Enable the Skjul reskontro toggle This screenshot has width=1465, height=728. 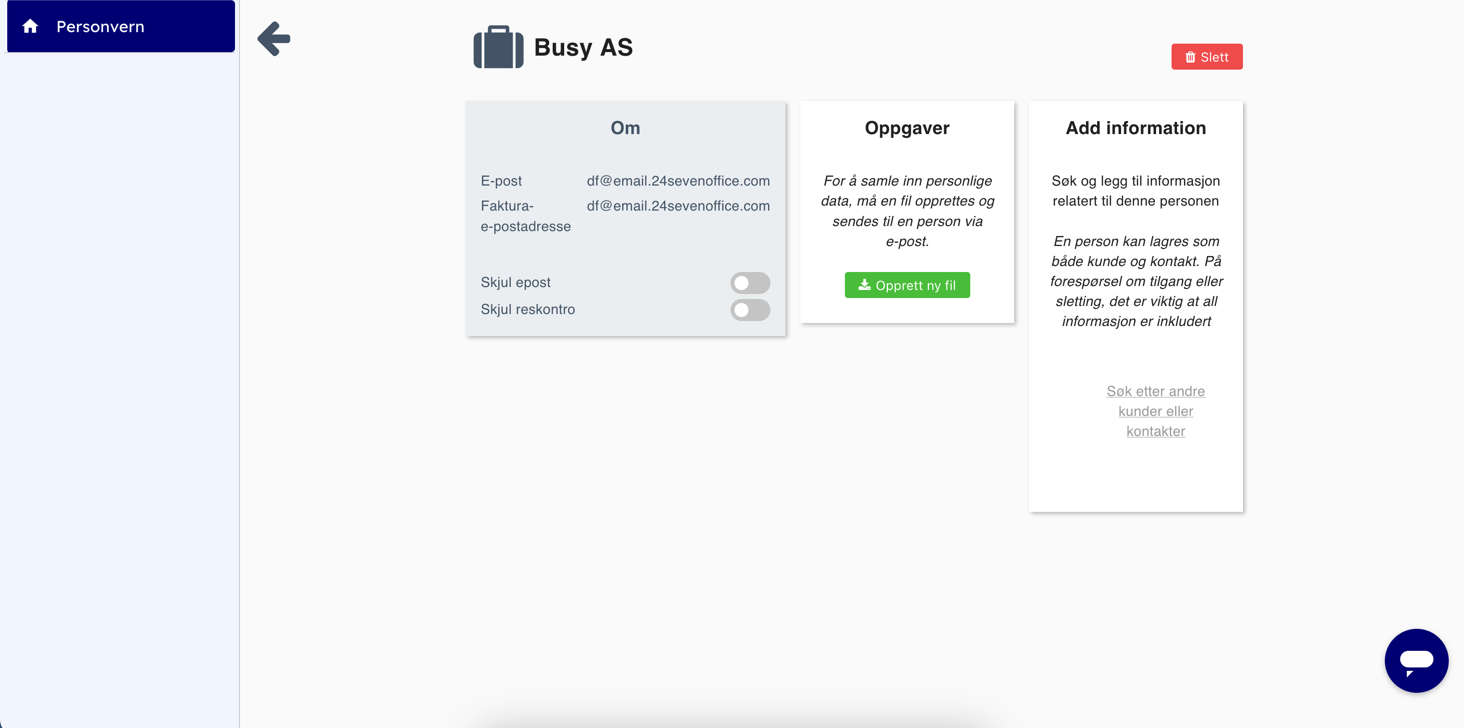point(749,310)
